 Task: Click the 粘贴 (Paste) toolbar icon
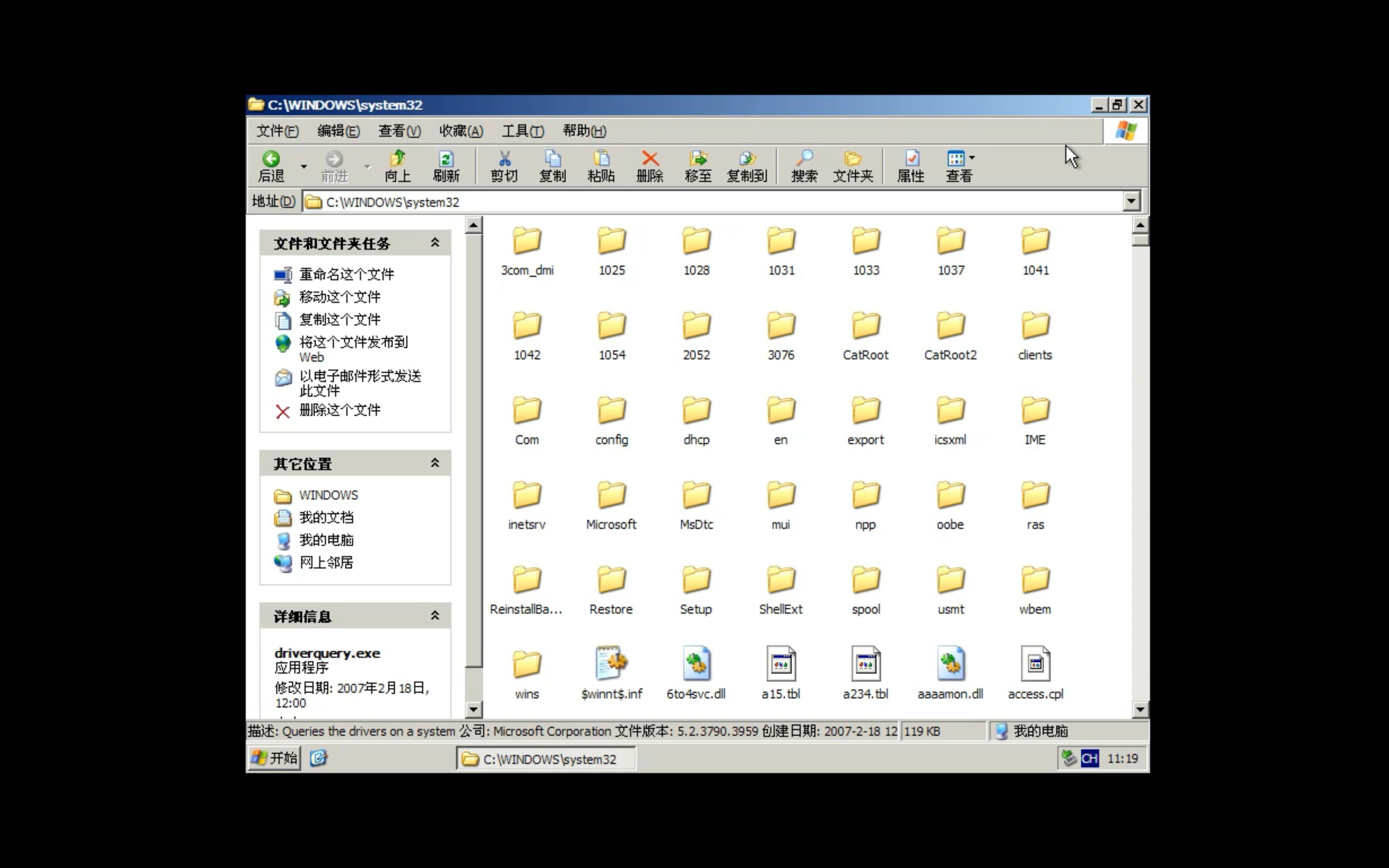coord(600,165)
